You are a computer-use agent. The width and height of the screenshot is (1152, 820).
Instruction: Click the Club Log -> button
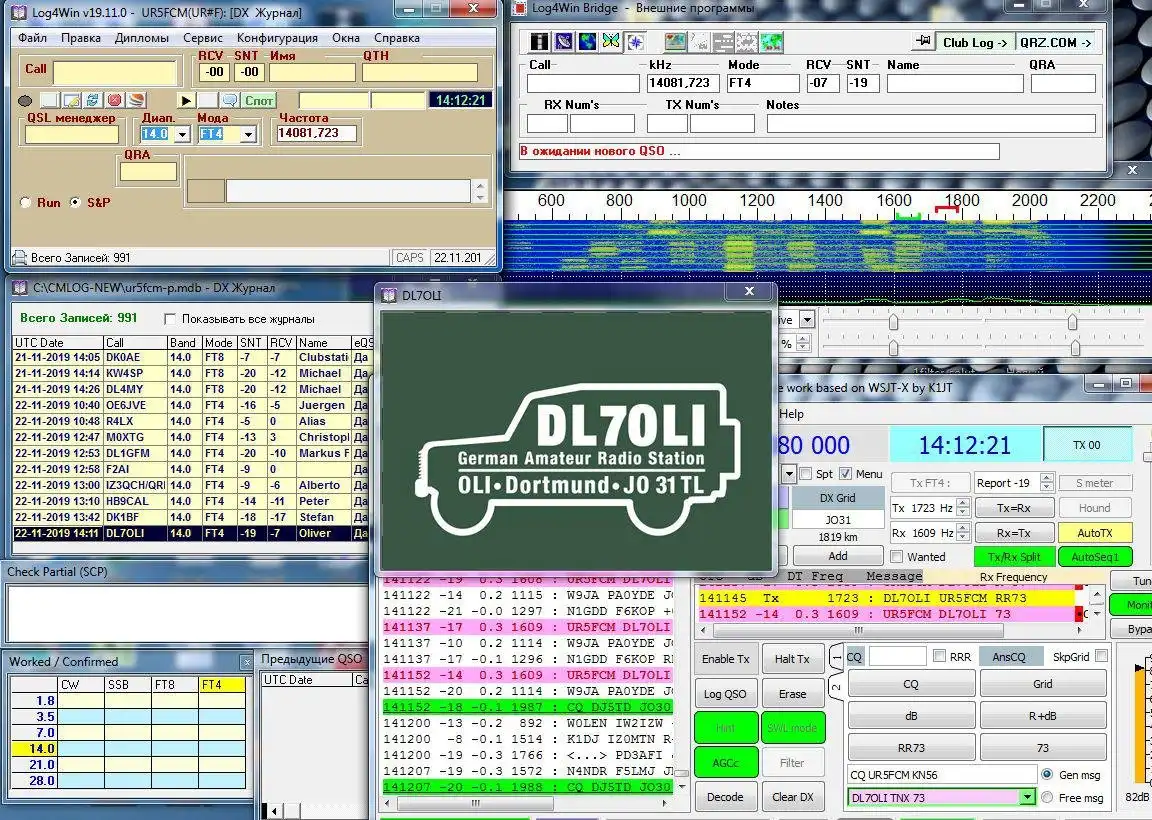point(974,43)
